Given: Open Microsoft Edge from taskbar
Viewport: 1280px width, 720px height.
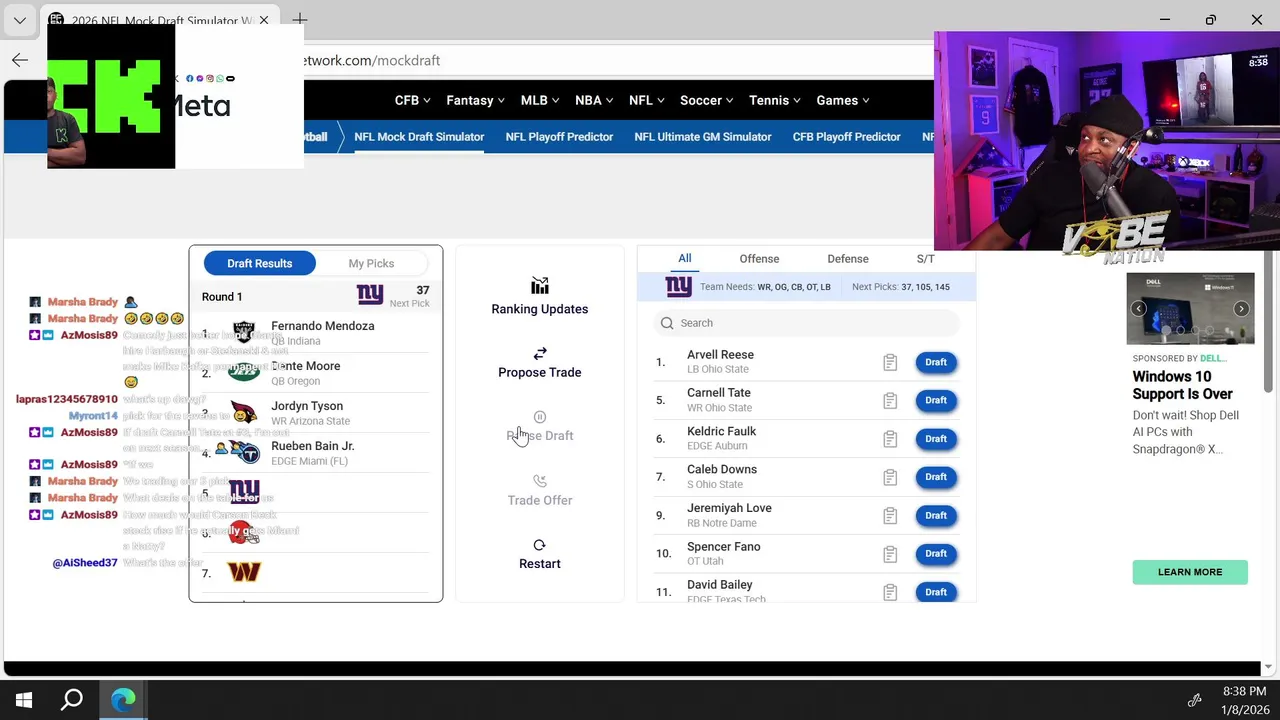Looking at the screenshot, I should (x=123, y=700).
